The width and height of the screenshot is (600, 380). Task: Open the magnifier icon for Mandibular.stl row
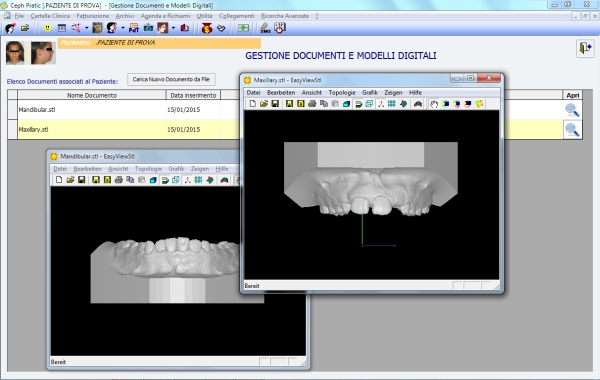click(x=572, y=110)
